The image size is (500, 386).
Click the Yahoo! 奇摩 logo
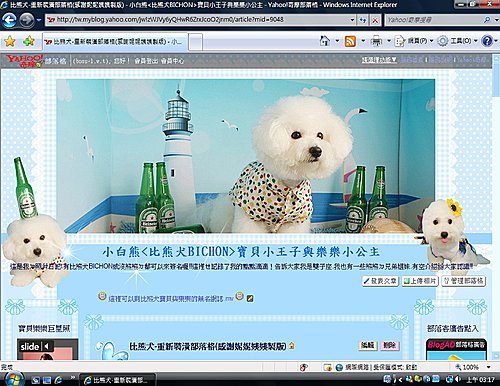pyautogui.click(x=25, y=60)
